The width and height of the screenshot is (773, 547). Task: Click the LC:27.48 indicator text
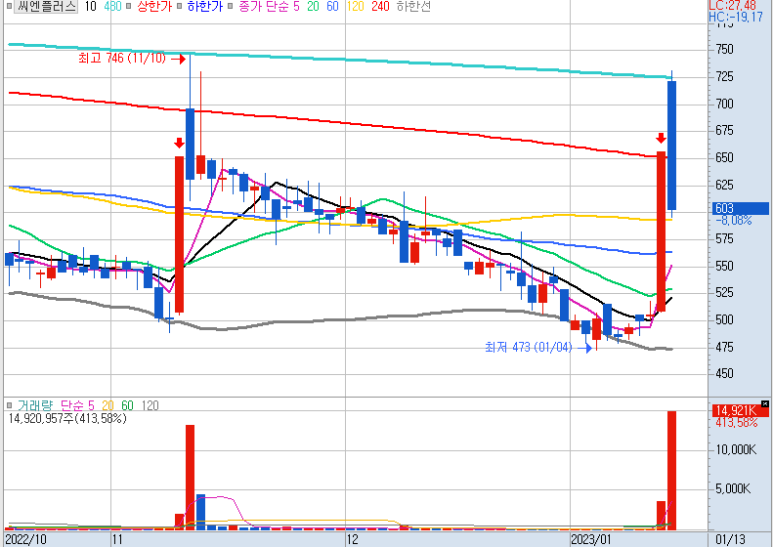[x=733, y=5]
